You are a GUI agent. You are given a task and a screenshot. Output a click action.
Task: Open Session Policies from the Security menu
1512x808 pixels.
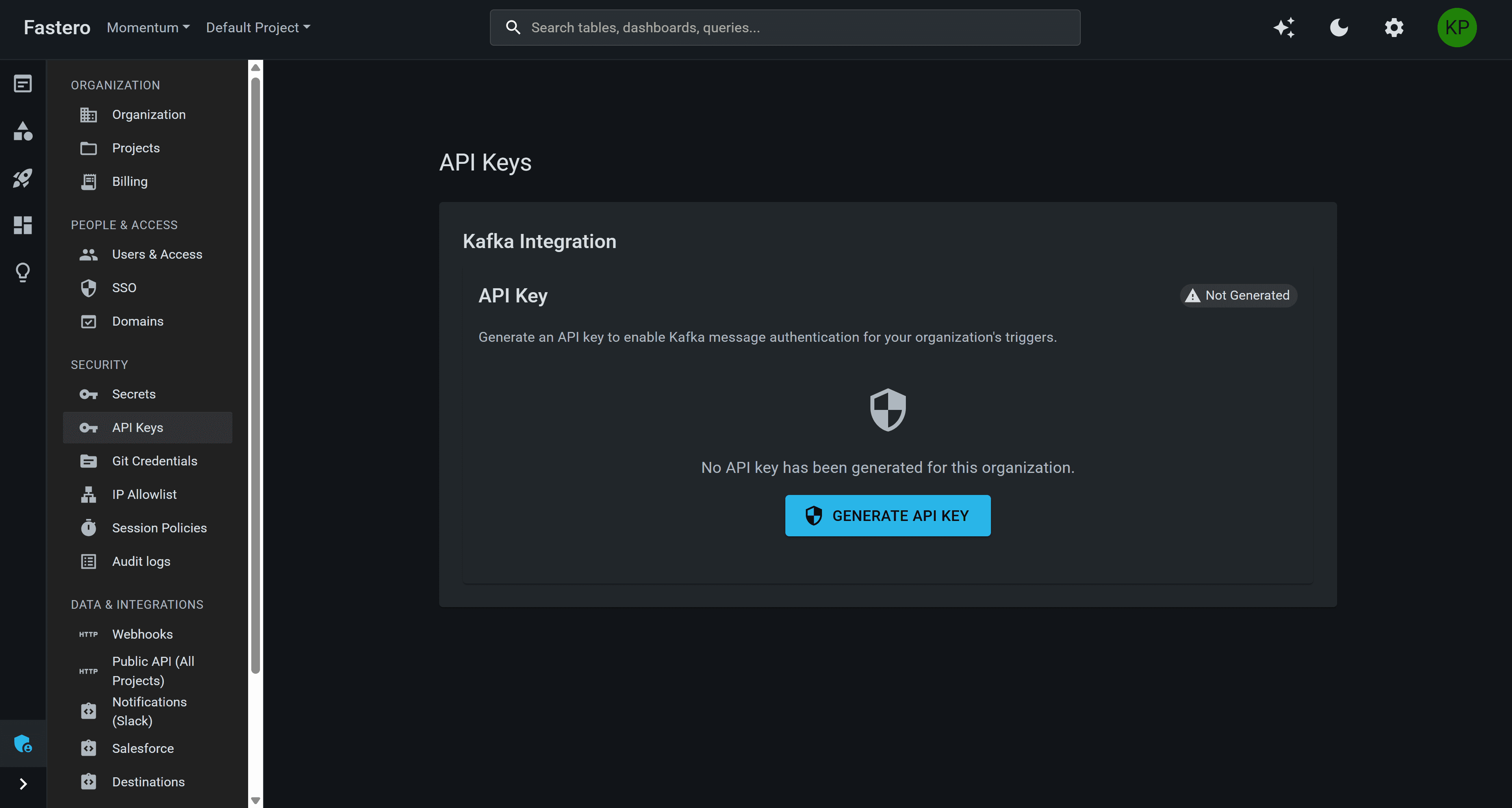[159, 528]
